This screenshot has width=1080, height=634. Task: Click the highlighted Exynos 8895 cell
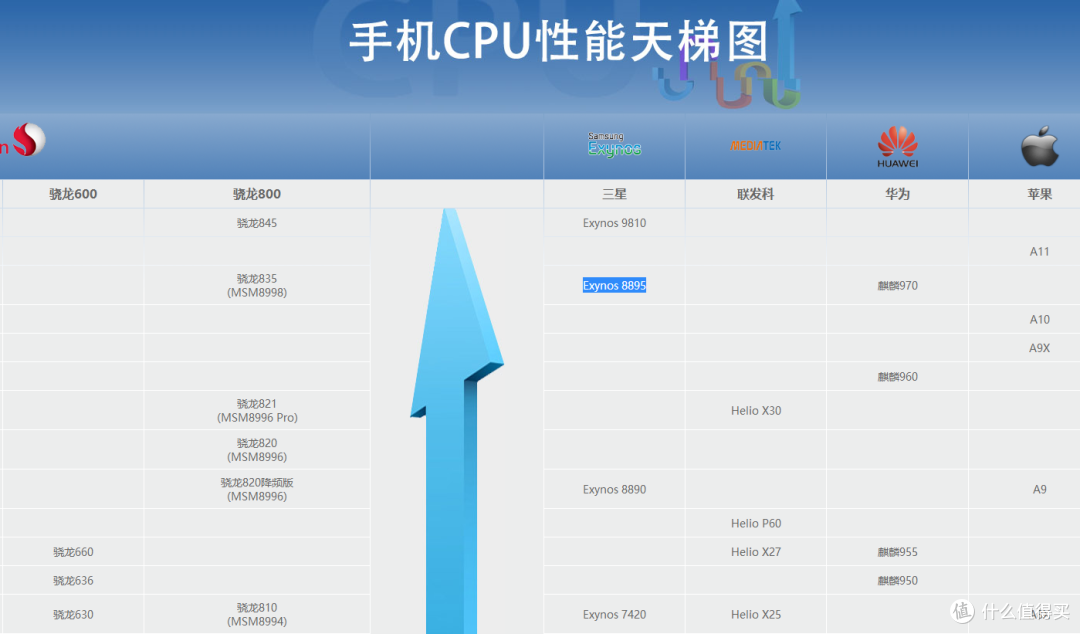[614, 285]
